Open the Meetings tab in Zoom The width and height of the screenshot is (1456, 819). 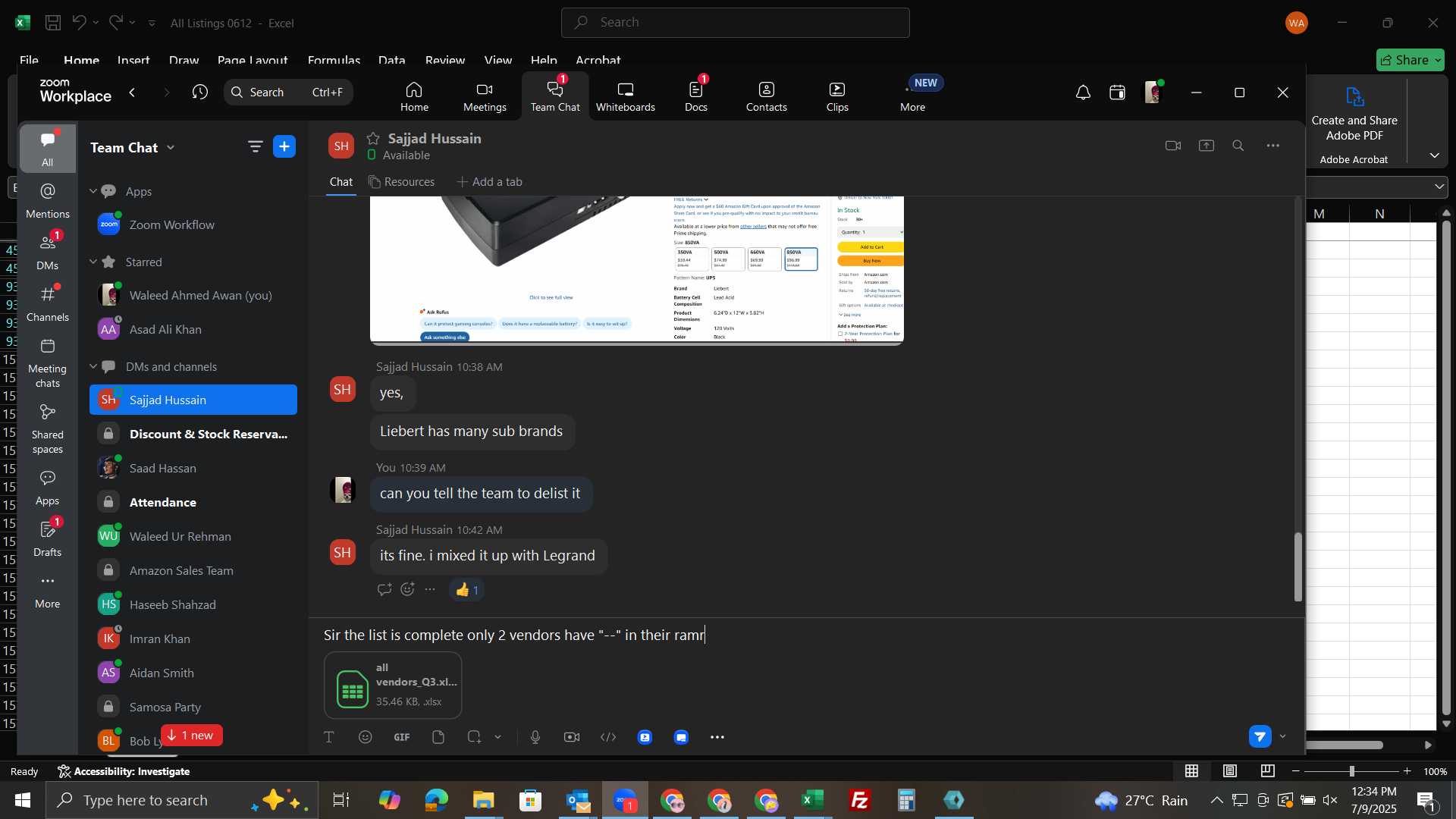tap(485, 96)
